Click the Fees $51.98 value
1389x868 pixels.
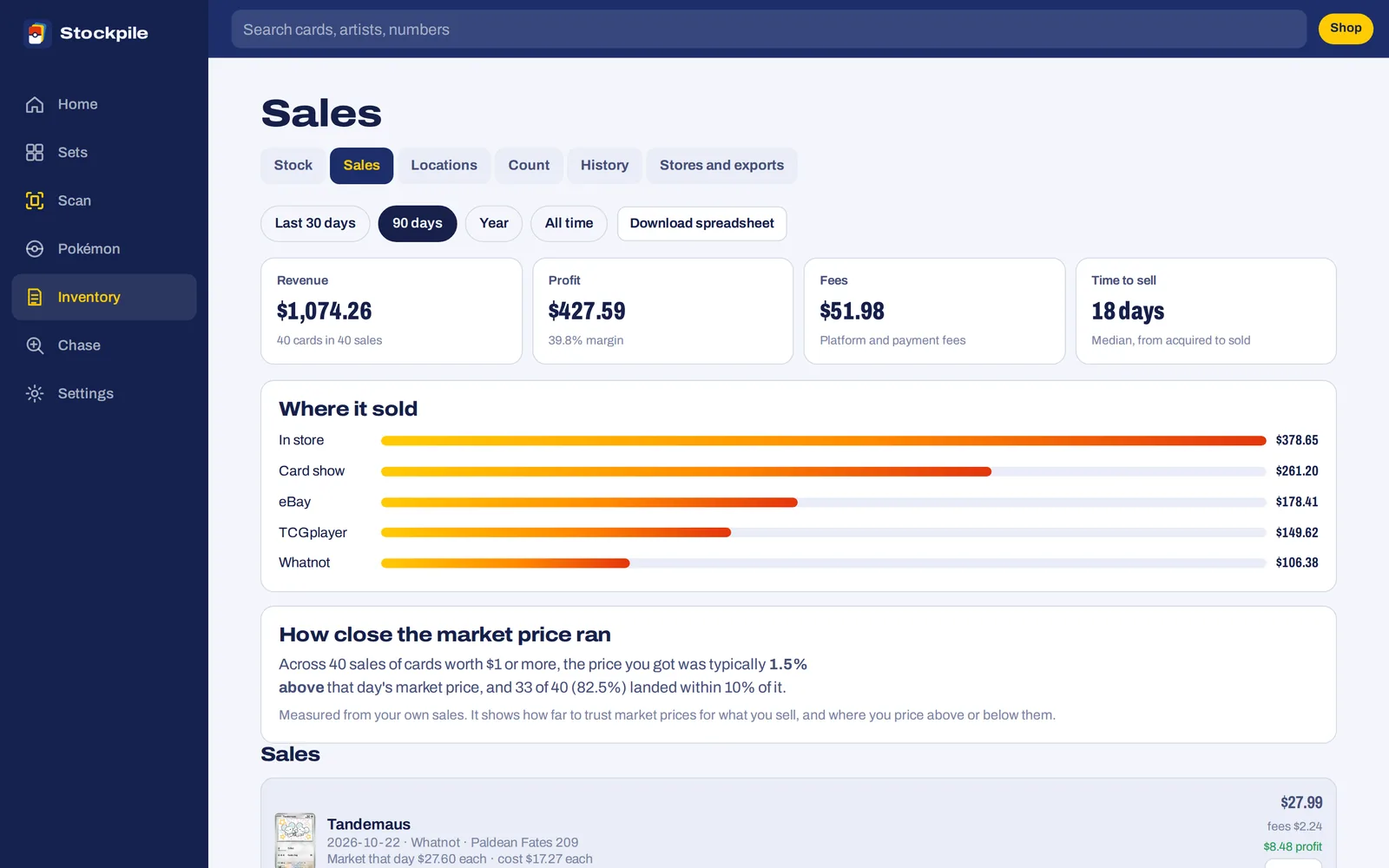852,311
